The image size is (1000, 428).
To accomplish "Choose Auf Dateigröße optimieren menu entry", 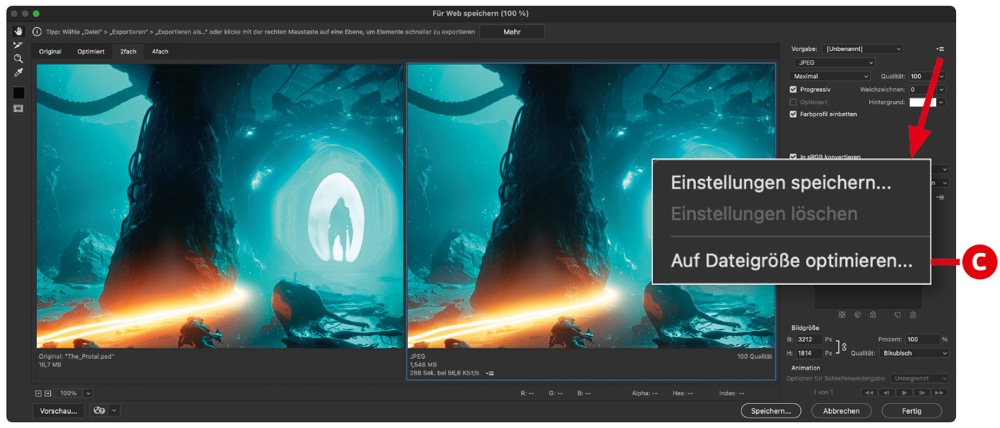I will [790, 262].
